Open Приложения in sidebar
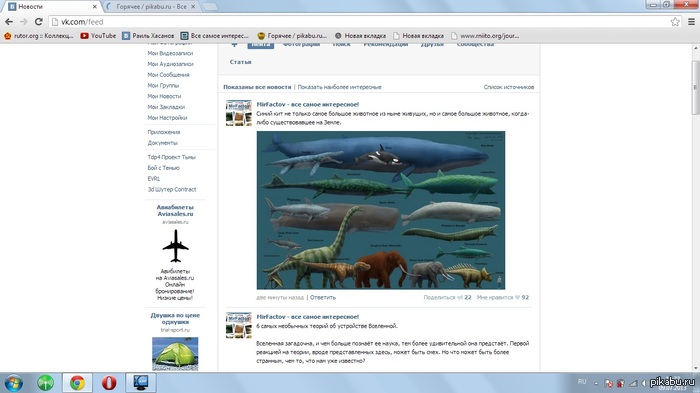The height and width of the screenshot is (393, 700). click(164, 132)
